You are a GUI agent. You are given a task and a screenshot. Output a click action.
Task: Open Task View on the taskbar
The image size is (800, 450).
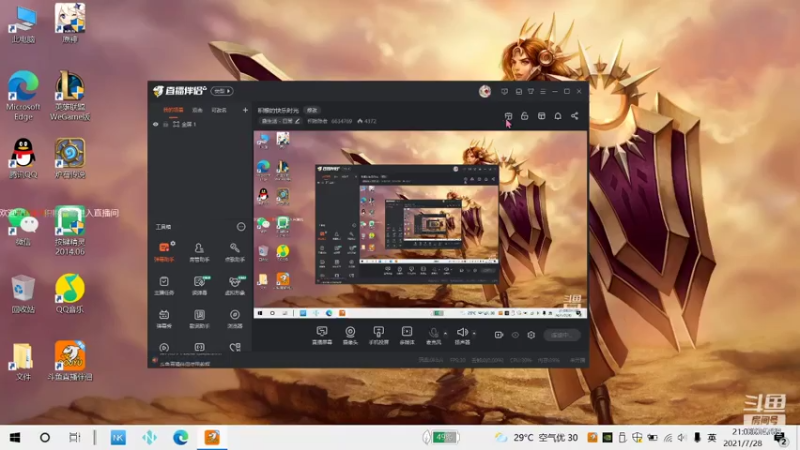coord(75,437)
